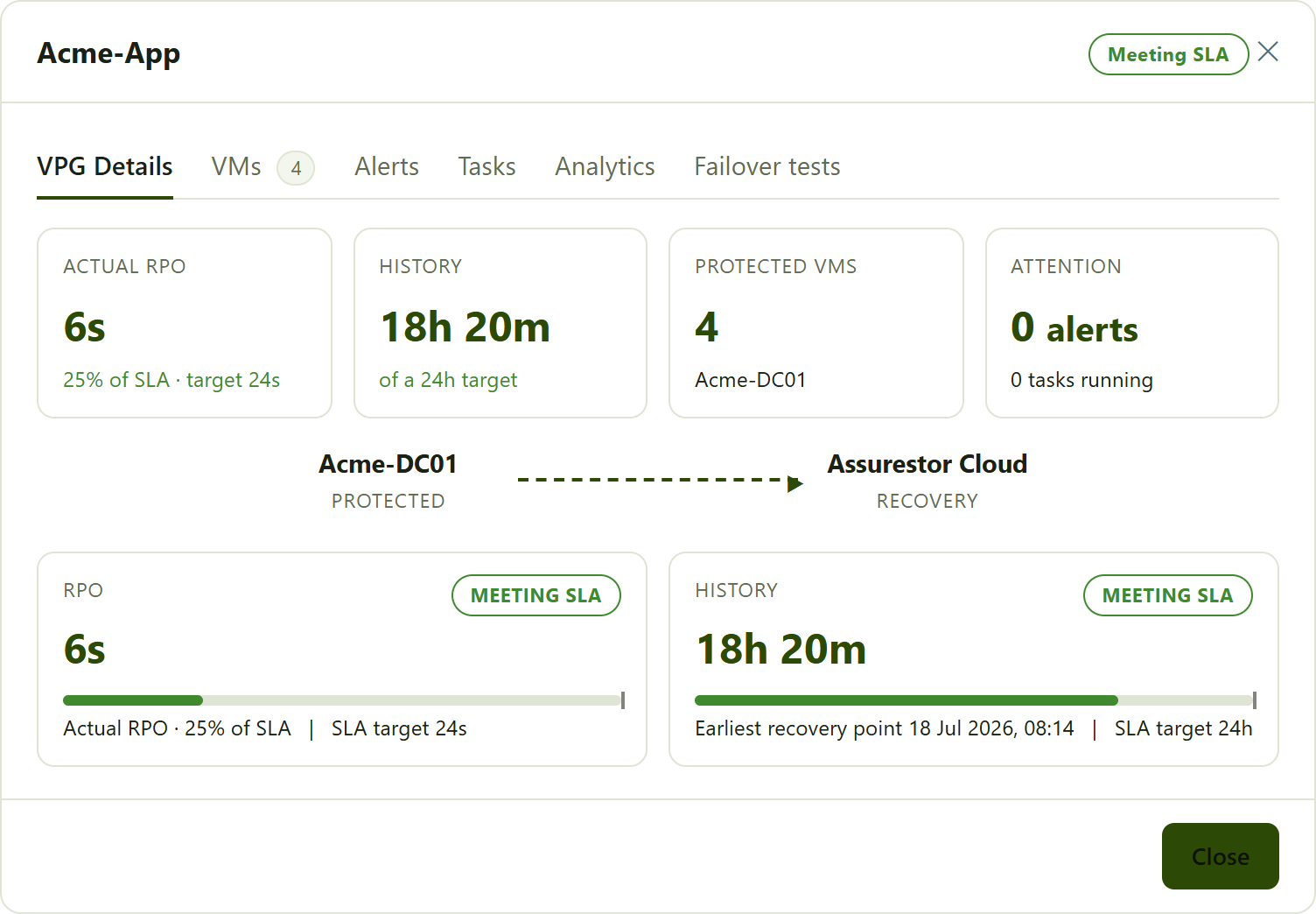Click the "Actual RPO · 25% of SLA" text

(x=177, y=728)
